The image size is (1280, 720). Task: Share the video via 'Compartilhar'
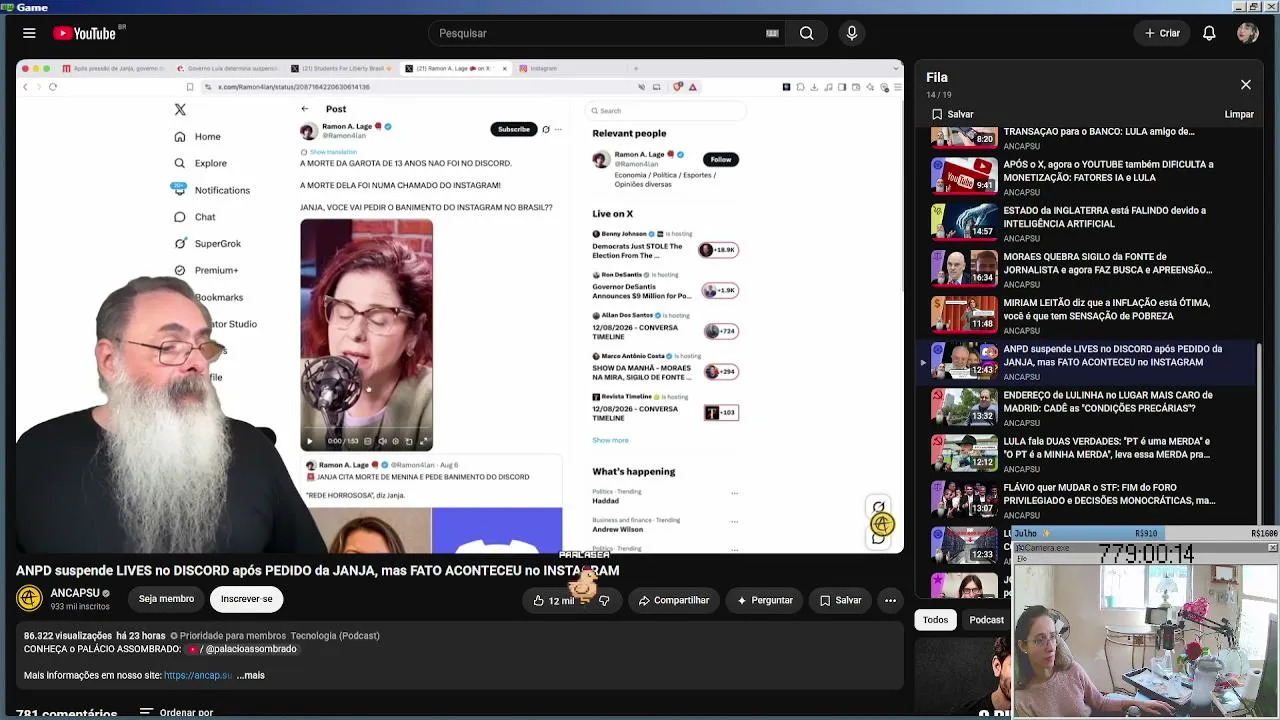tap(674, 600)
